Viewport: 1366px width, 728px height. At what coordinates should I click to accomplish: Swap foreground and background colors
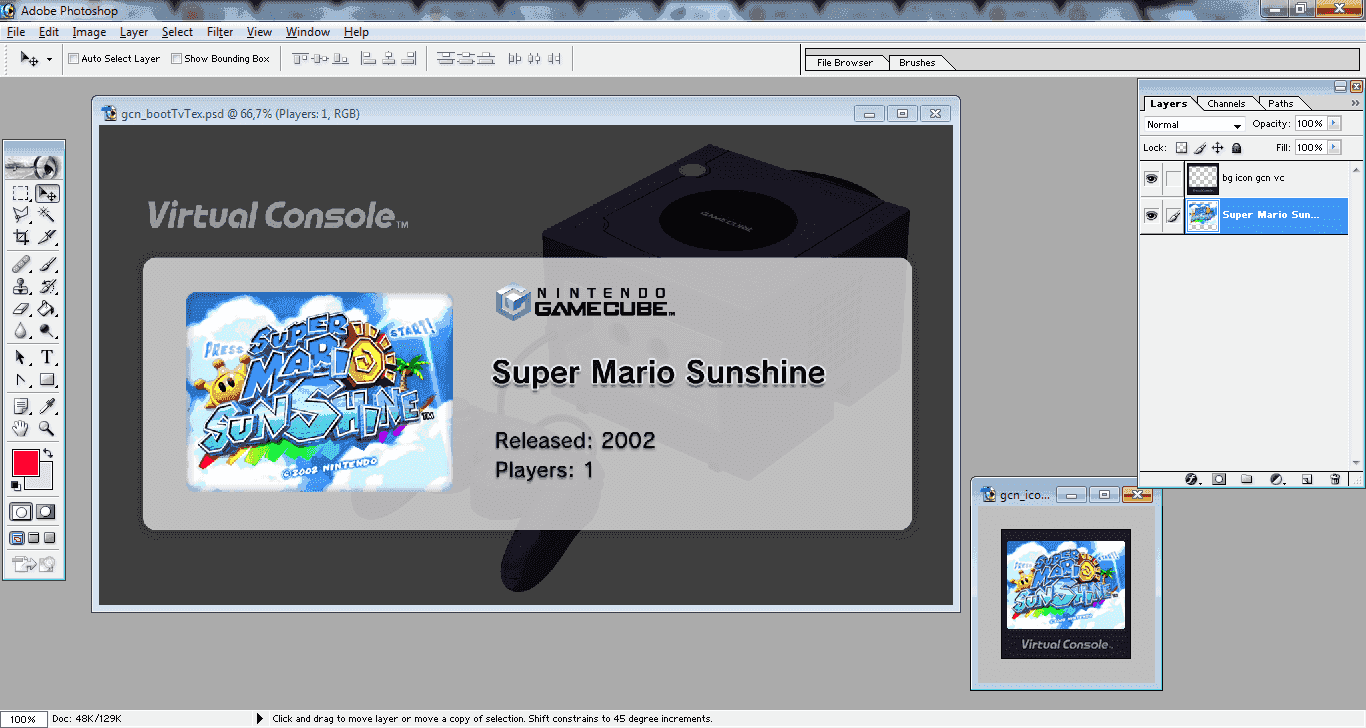point(47,454)
